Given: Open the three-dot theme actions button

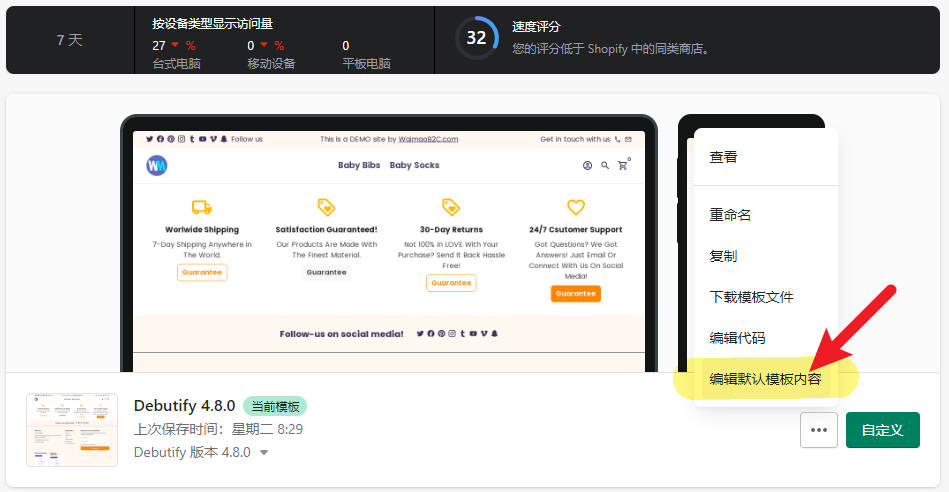Looking at the screenshot, I should [x=818, y=430].
